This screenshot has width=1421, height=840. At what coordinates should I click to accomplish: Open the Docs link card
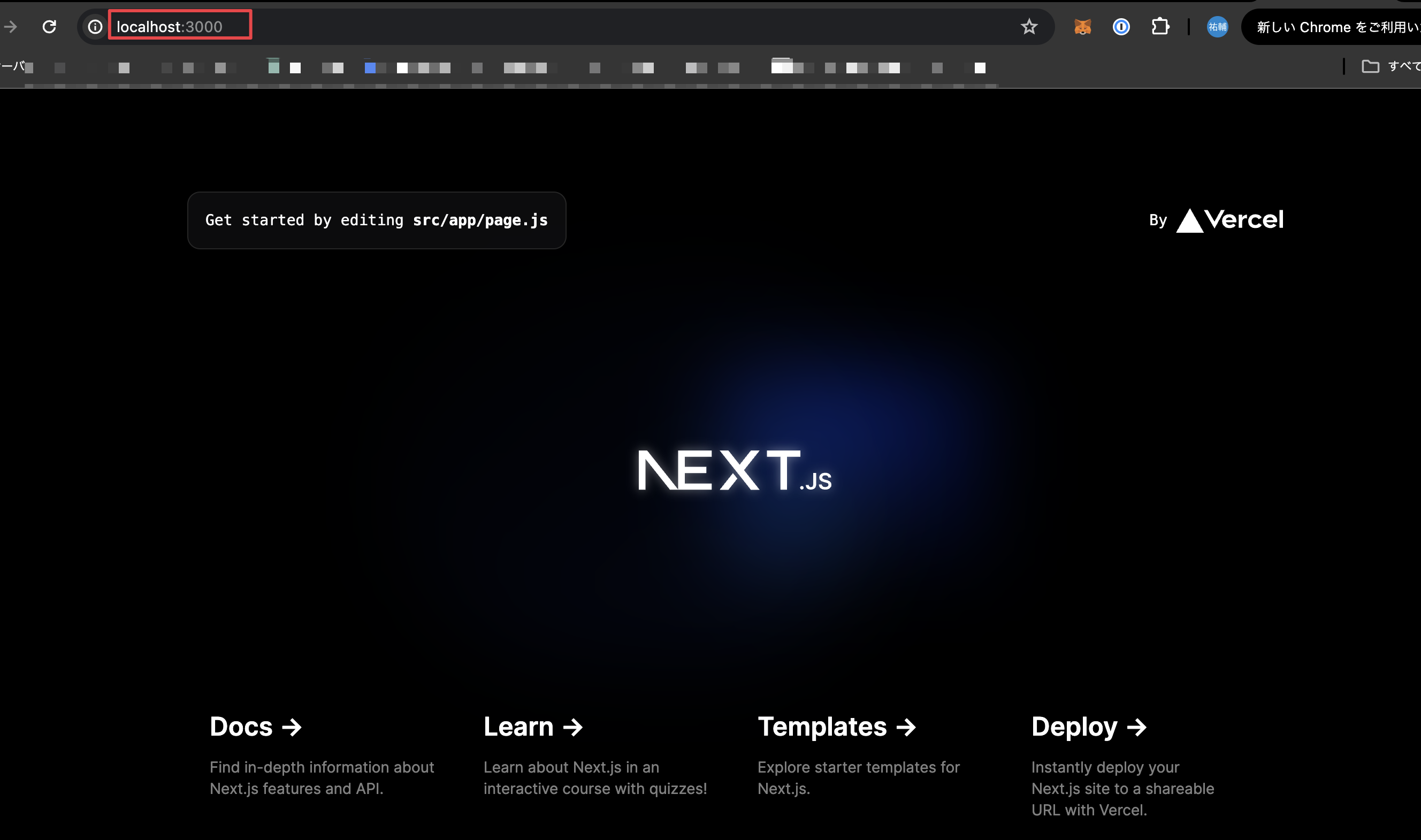323,755
